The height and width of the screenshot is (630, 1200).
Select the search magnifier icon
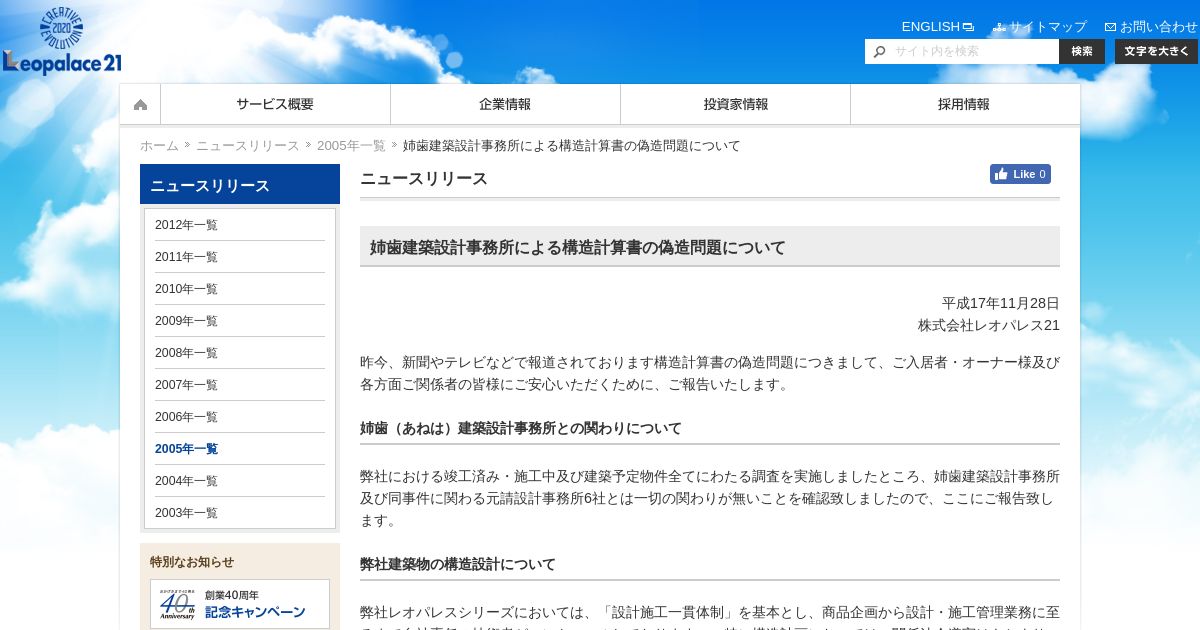click(879, 52)
